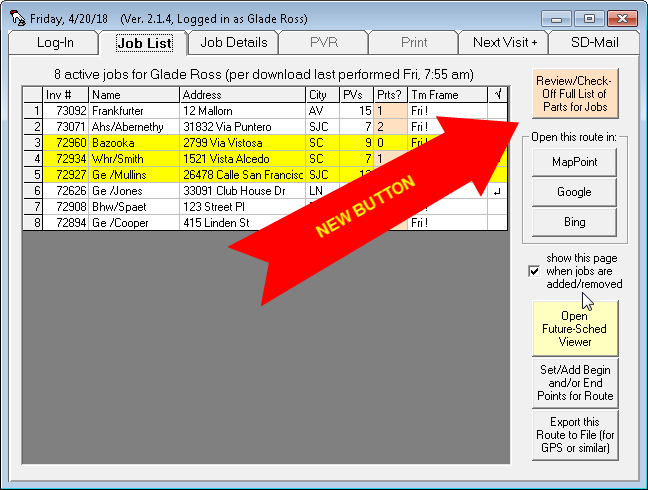Open this route in MapPoint
The width and height of the screenshot is (648, 490).
(x=574, y=162)
